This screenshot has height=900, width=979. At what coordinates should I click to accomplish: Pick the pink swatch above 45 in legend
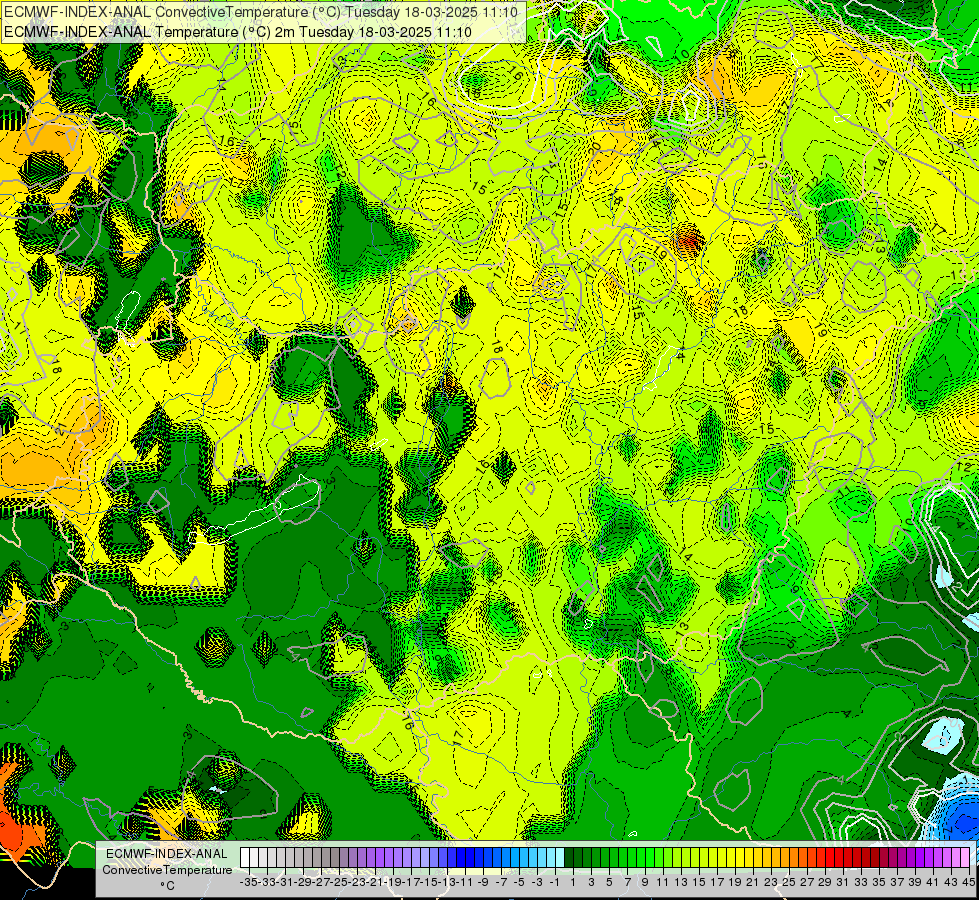[x=965, y=858]
